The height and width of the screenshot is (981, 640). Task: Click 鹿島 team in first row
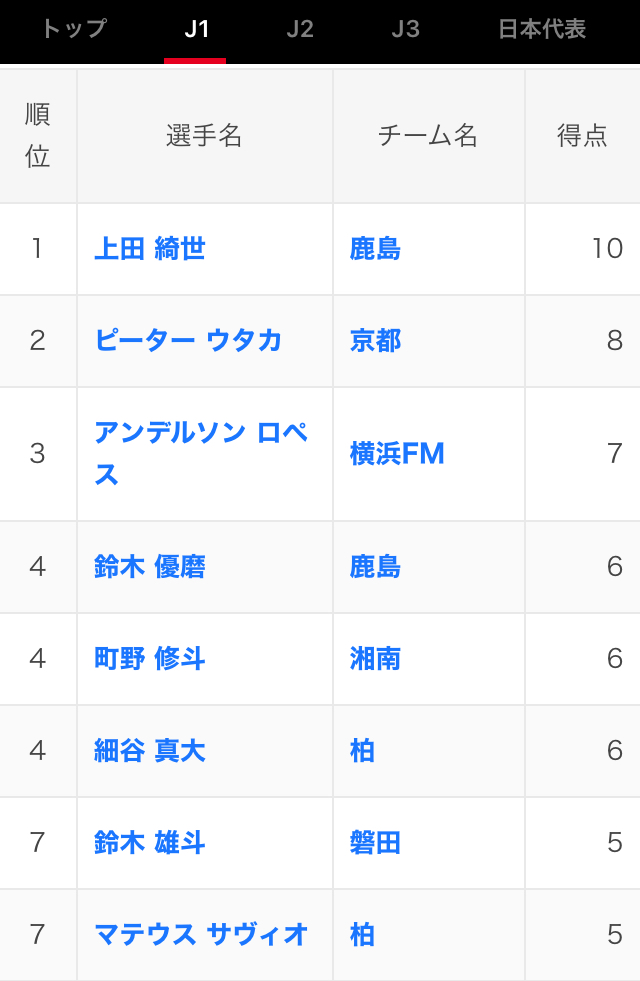pyautogui.click(x=375, y=248)
